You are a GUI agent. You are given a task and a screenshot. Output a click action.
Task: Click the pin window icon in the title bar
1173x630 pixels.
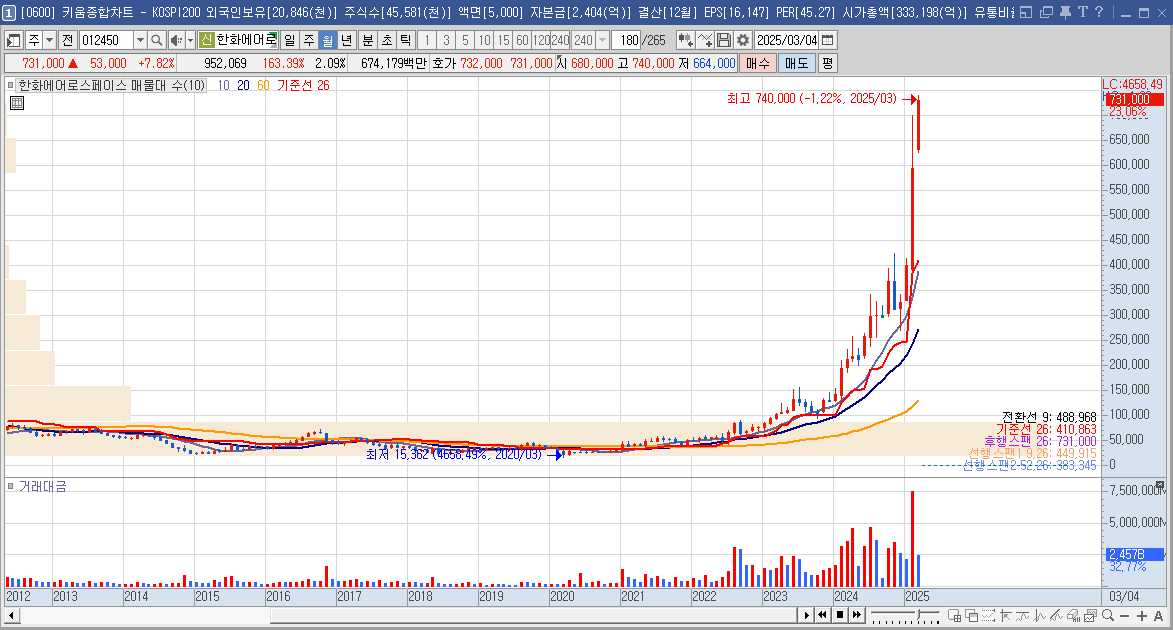(x=1065, y=12)
